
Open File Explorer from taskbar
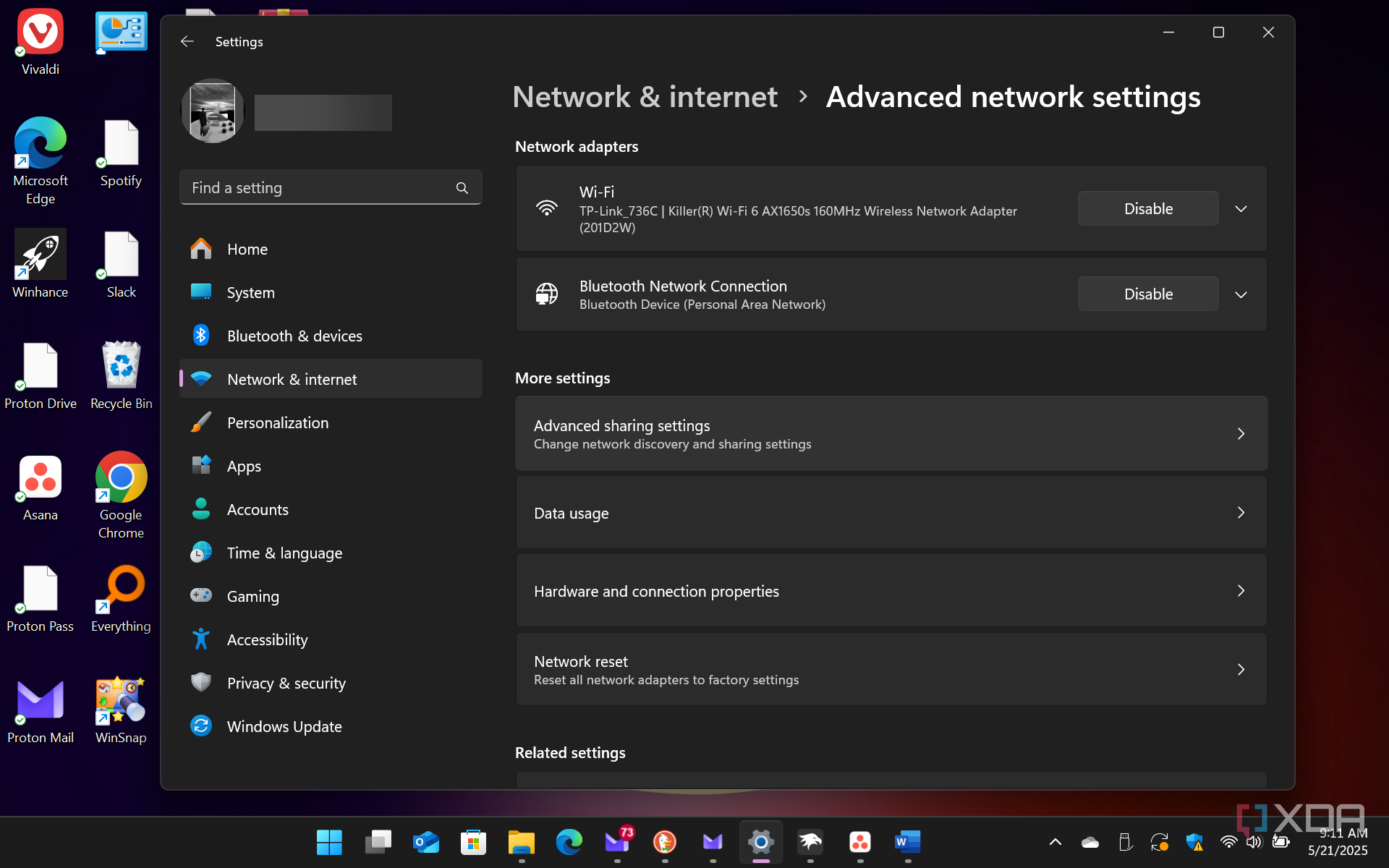(x=521, y=842)
